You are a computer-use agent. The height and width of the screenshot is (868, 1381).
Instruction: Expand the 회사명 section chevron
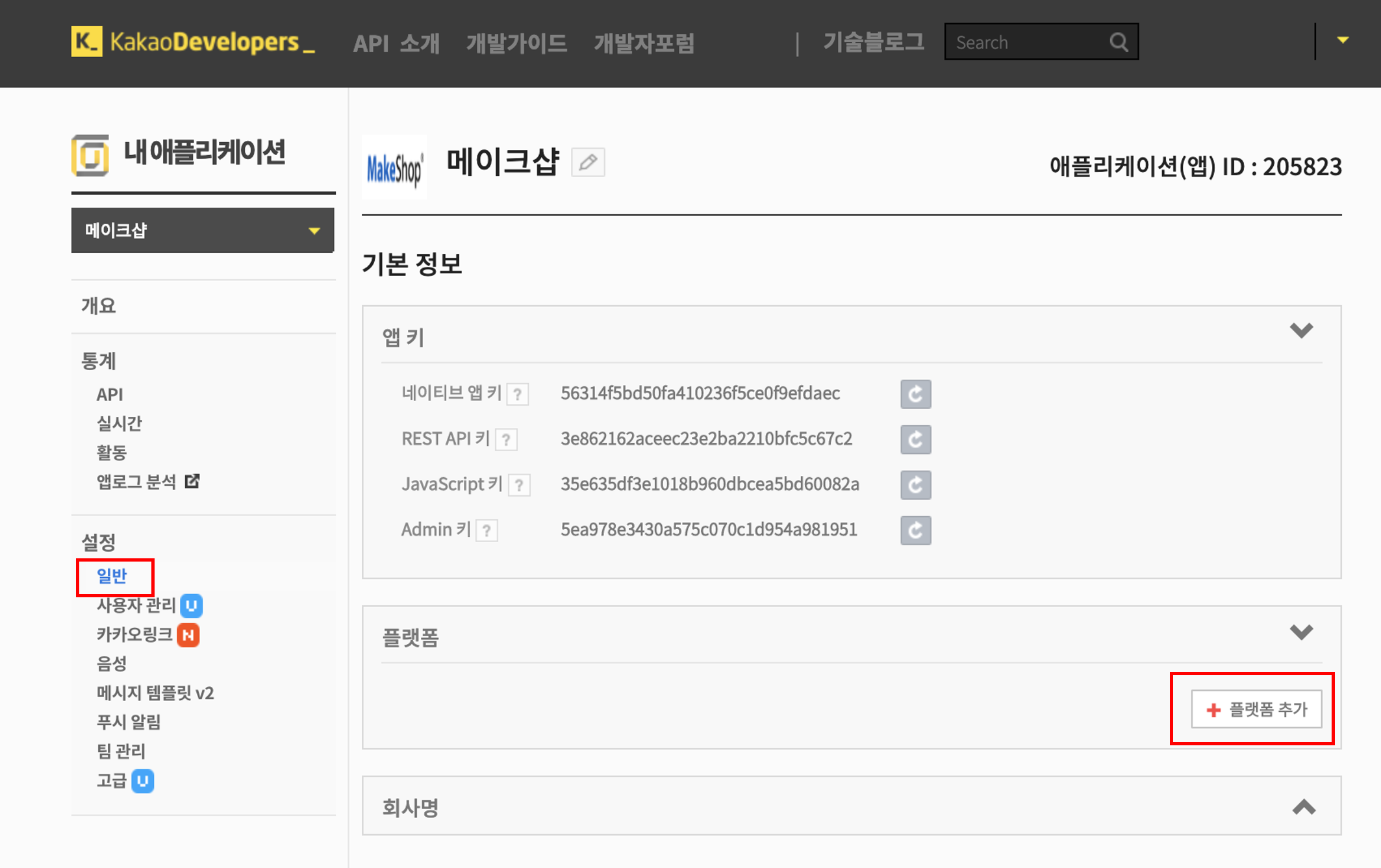pyautogui.click(x=1304, y=807)
